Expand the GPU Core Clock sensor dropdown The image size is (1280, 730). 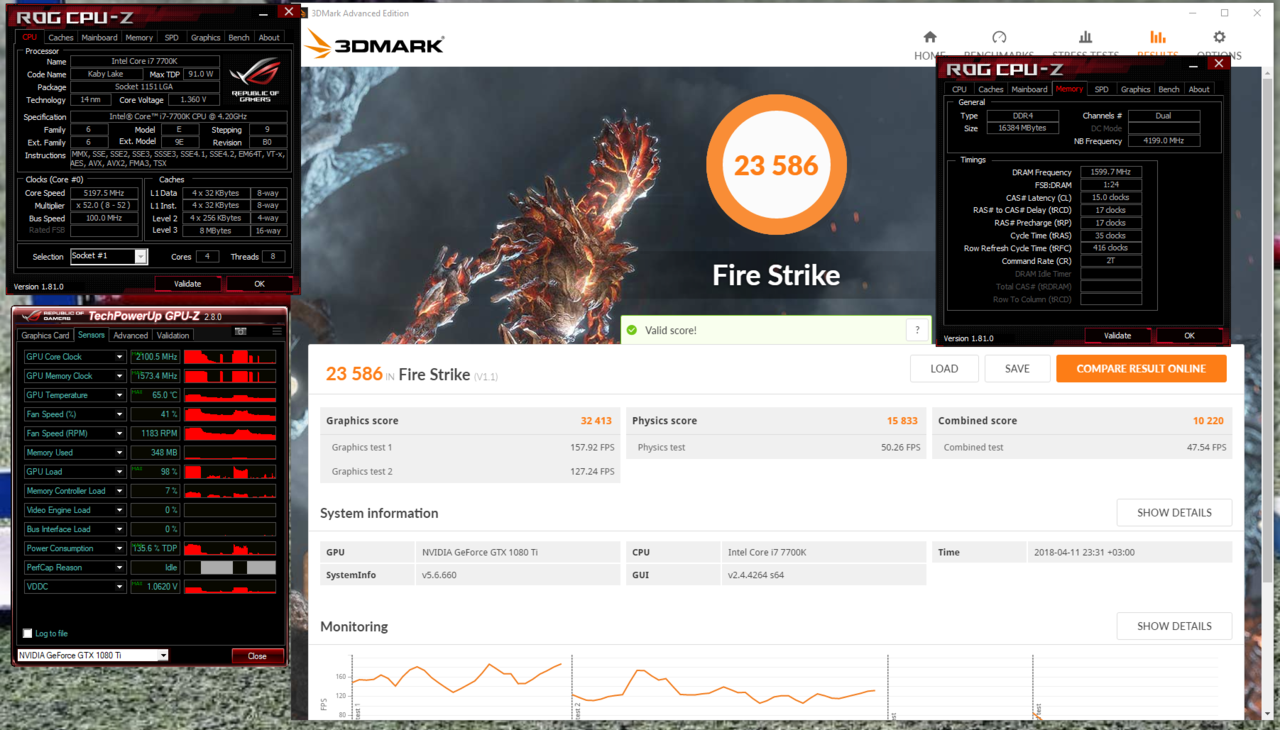[119, 357]
